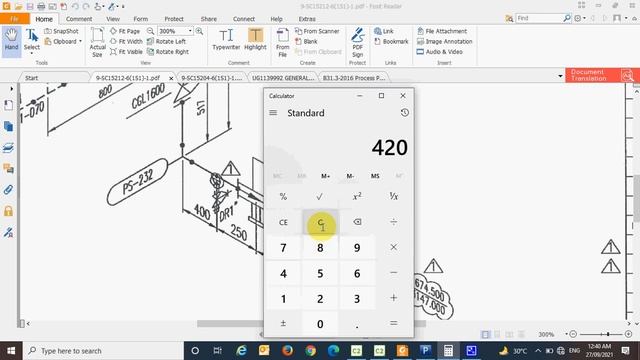Take a SnapShot of the page

(x=61, y=31)
